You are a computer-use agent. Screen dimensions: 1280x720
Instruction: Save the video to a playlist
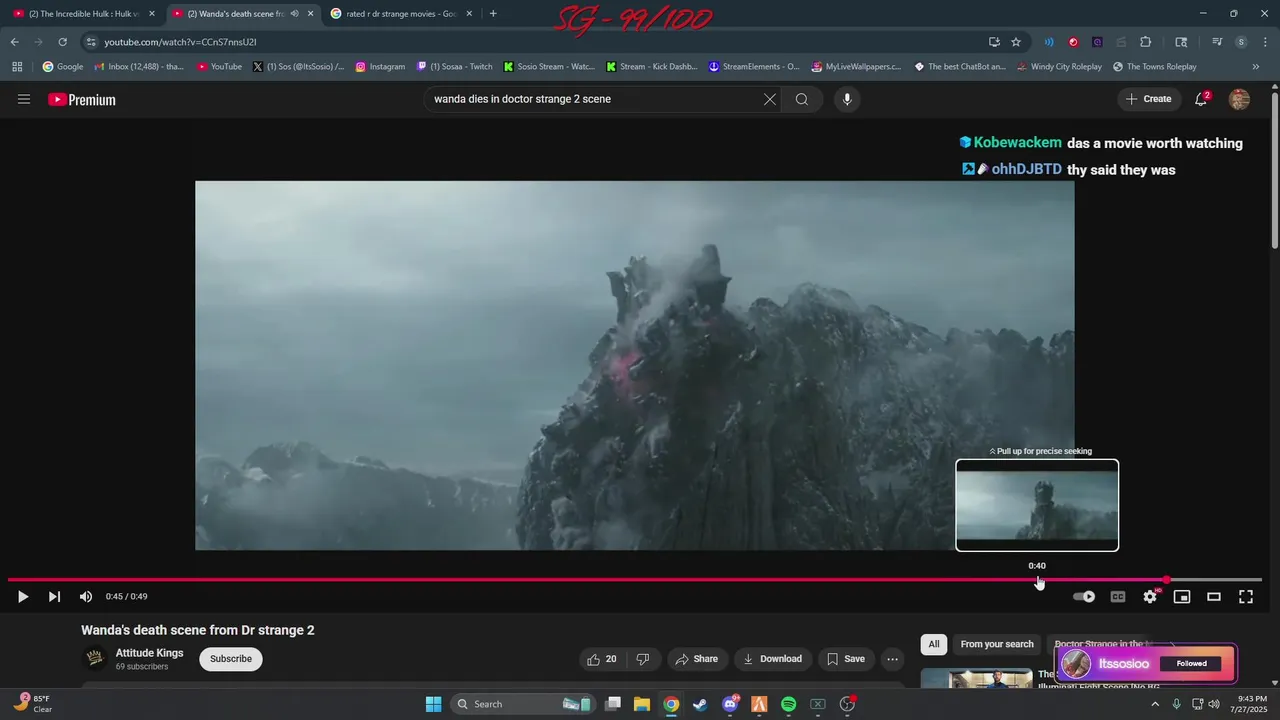845,659
